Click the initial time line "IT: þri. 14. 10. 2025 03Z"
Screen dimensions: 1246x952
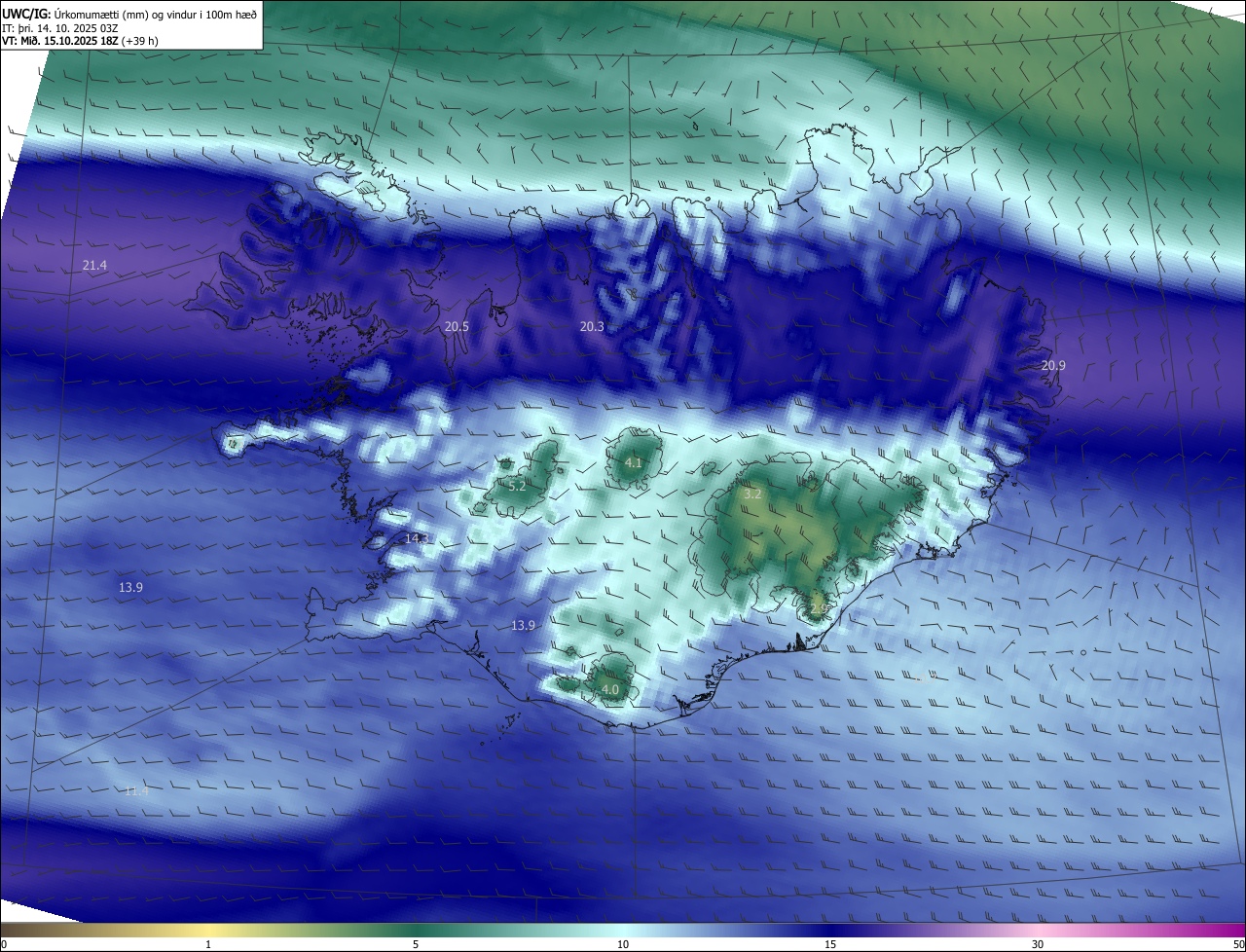coord(59,28)
